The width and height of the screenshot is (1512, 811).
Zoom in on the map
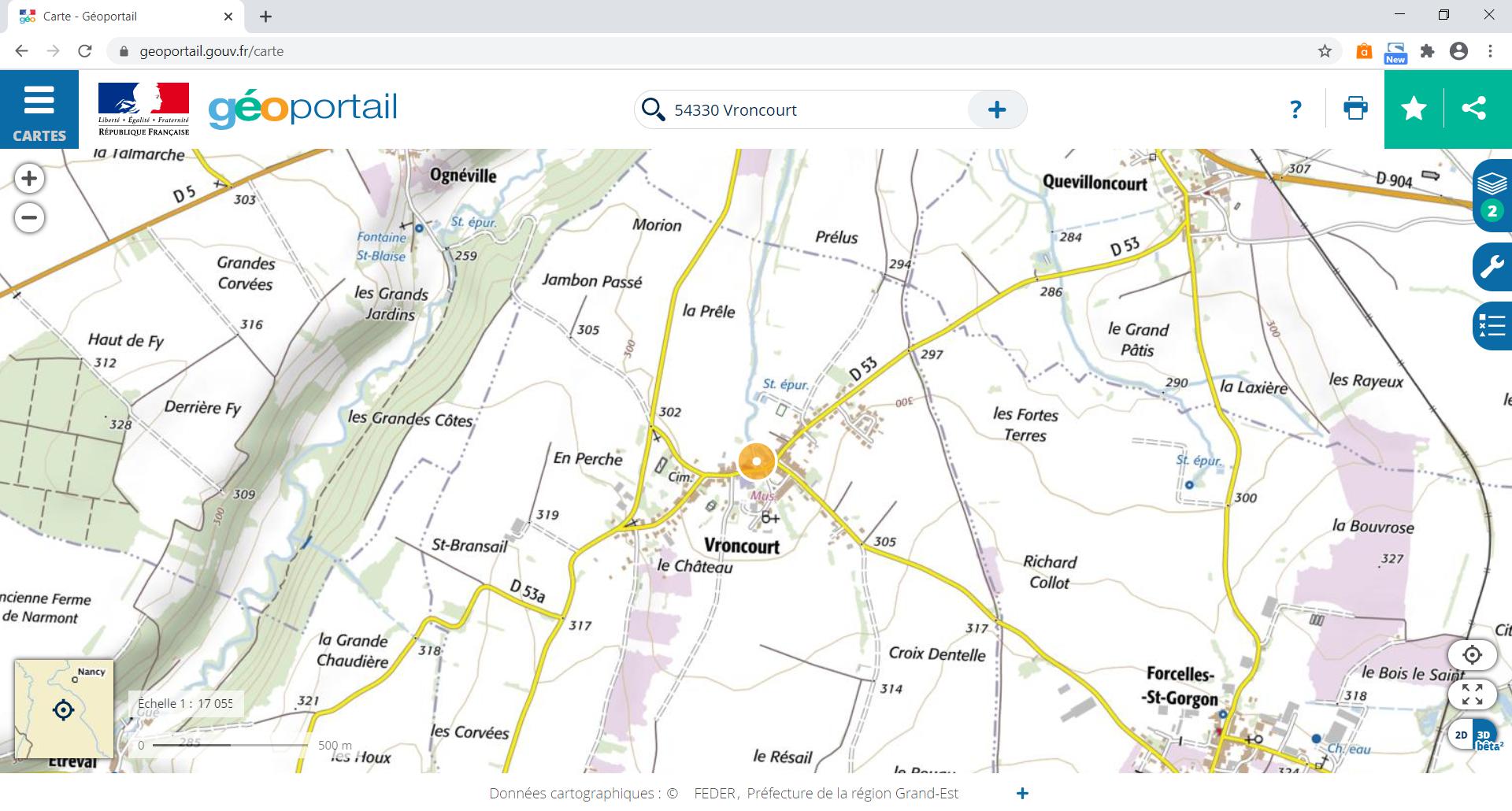29,179
